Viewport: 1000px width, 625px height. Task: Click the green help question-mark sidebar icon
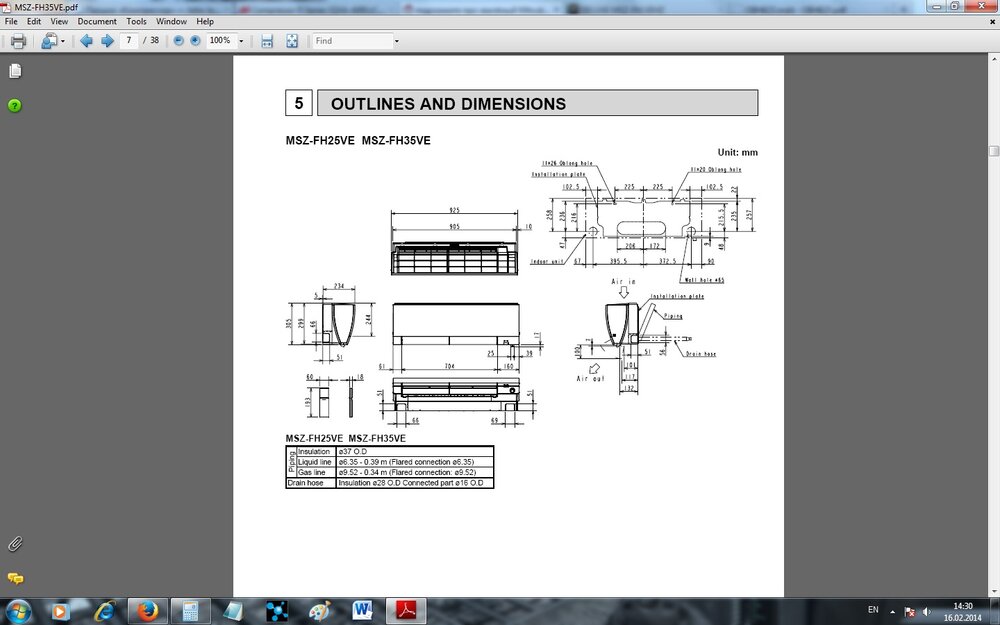tap(15, 105)
